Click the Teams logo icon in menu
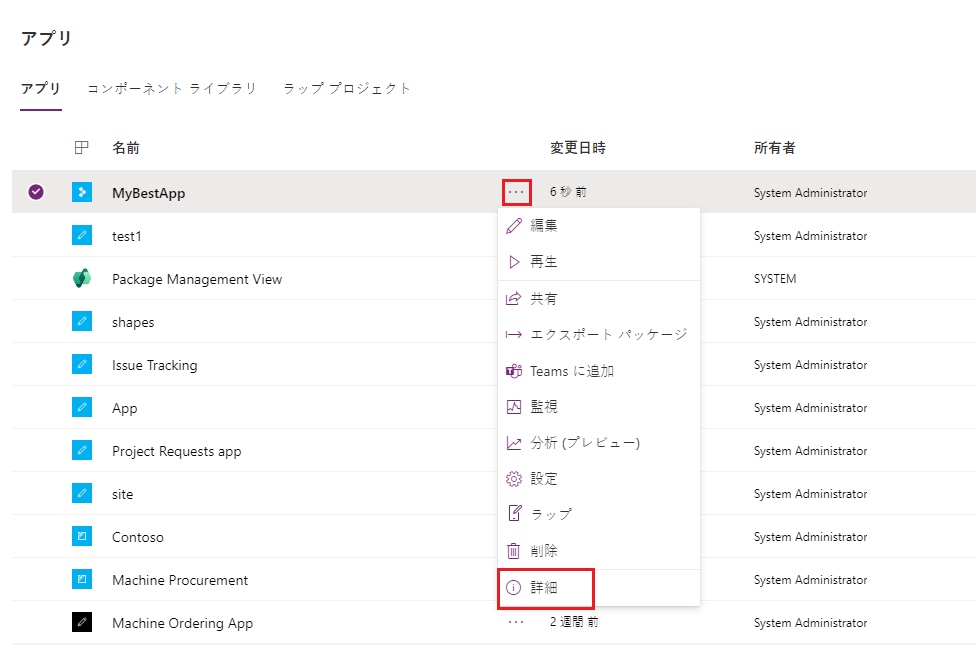Image resolution: width=976 pixels, height=645 pixels. (x=514, y=371)
